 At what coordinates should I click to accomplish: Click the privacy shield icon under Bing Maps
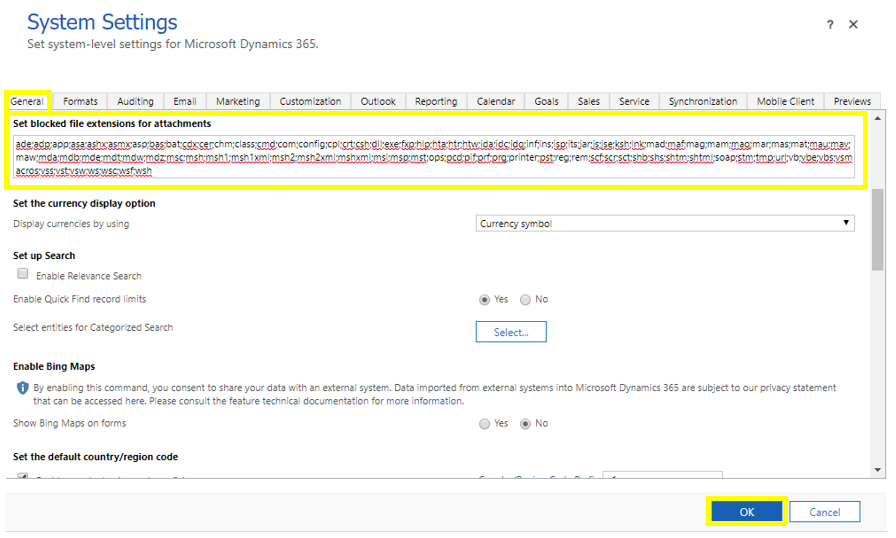pos(22,388)
